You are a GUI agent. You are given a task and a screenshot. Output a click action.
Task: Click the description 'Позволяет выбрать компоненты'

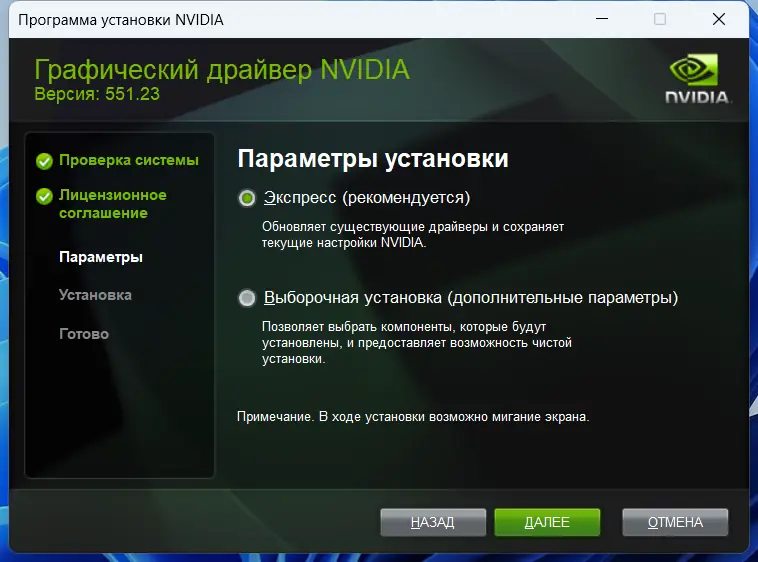coord(417,343)
